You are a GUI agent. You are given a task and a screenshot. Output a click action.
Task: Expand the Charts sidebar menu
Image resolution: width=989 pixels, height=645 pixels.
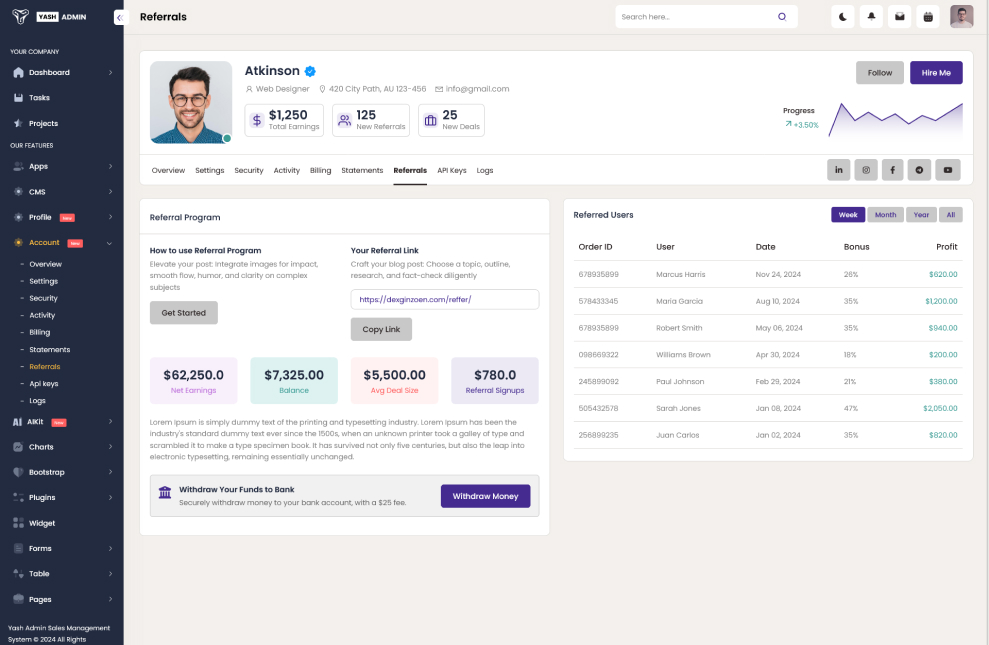click(62, 447)
